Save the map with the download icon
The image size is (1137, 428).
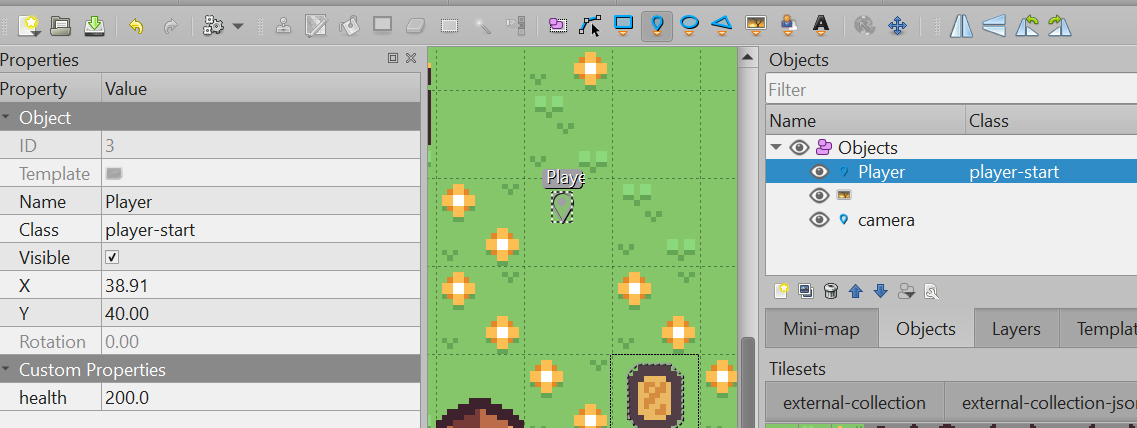[x=94, y=25]
